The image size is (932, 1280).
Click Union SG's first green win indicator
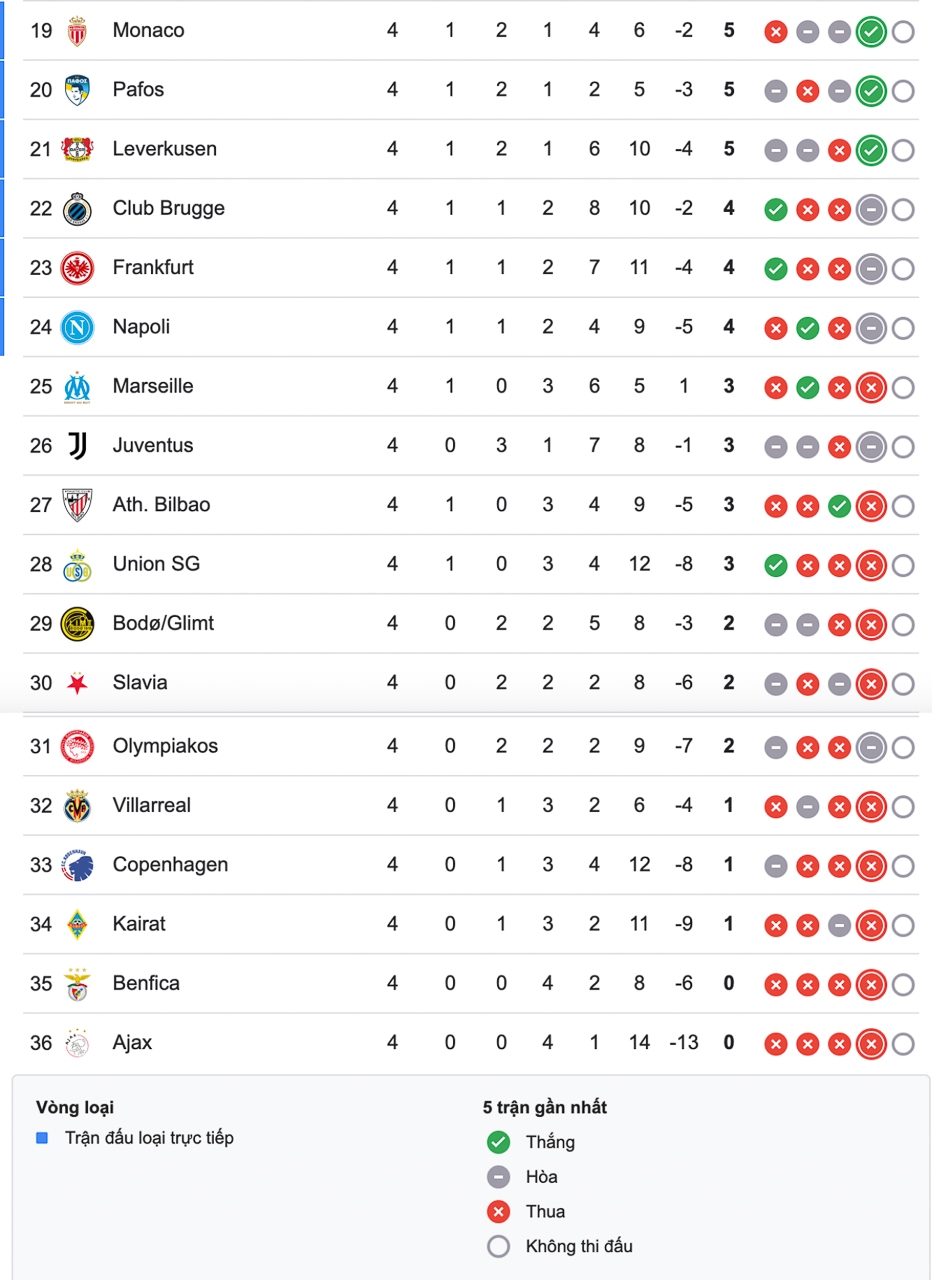coord(775,566)
